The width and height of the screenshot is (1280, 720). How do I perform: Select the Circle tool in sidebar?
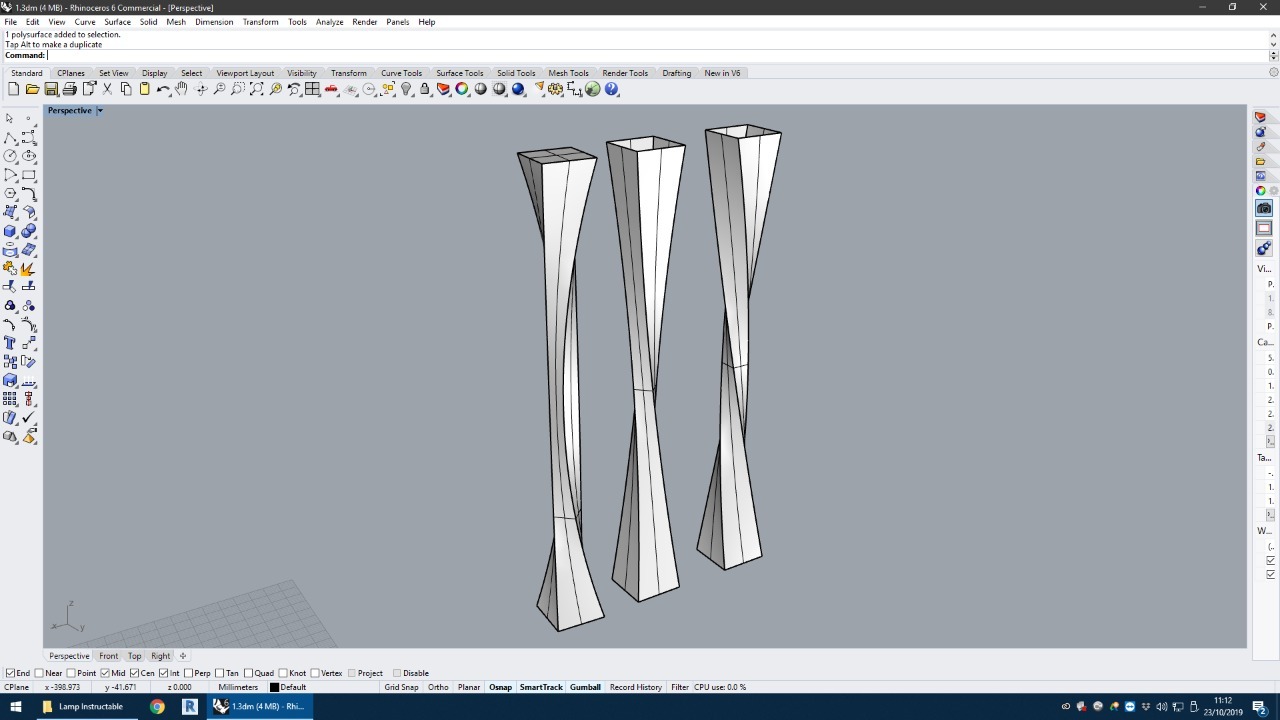[10, 156]
